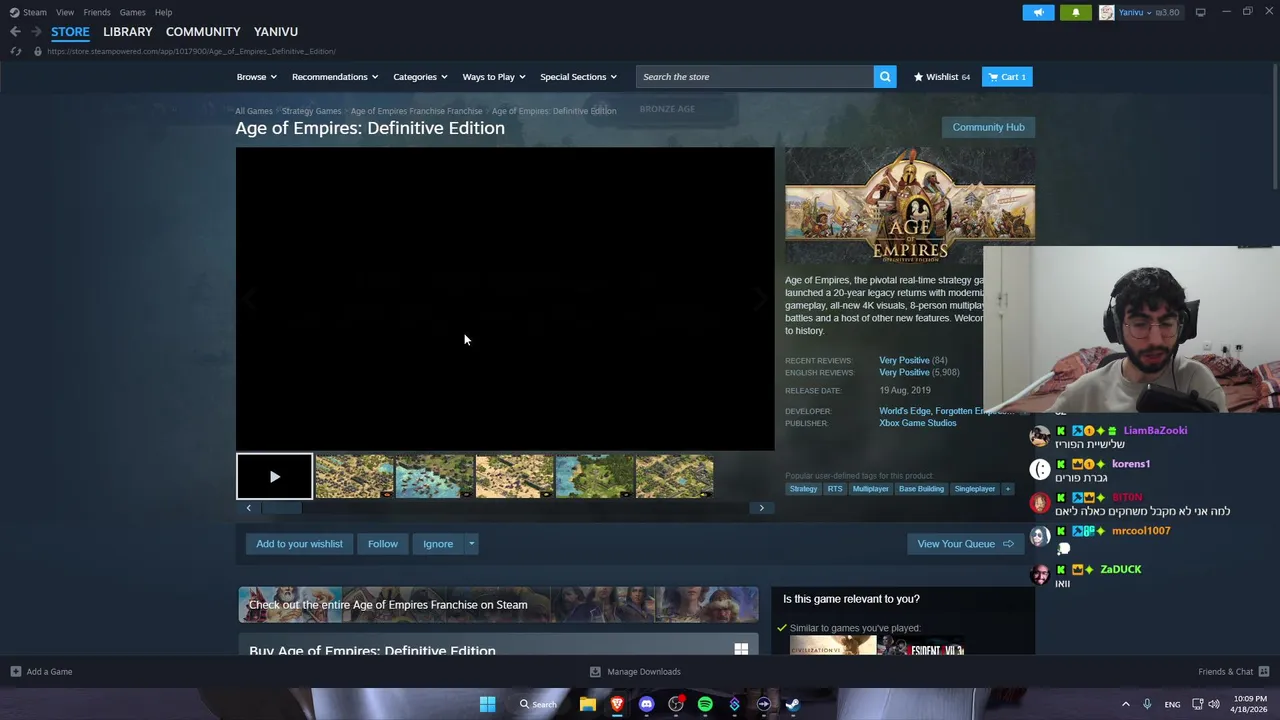Open the Ignore options dropdown arrow
The height and width of the screenshot is (720, 1280).
471,544
